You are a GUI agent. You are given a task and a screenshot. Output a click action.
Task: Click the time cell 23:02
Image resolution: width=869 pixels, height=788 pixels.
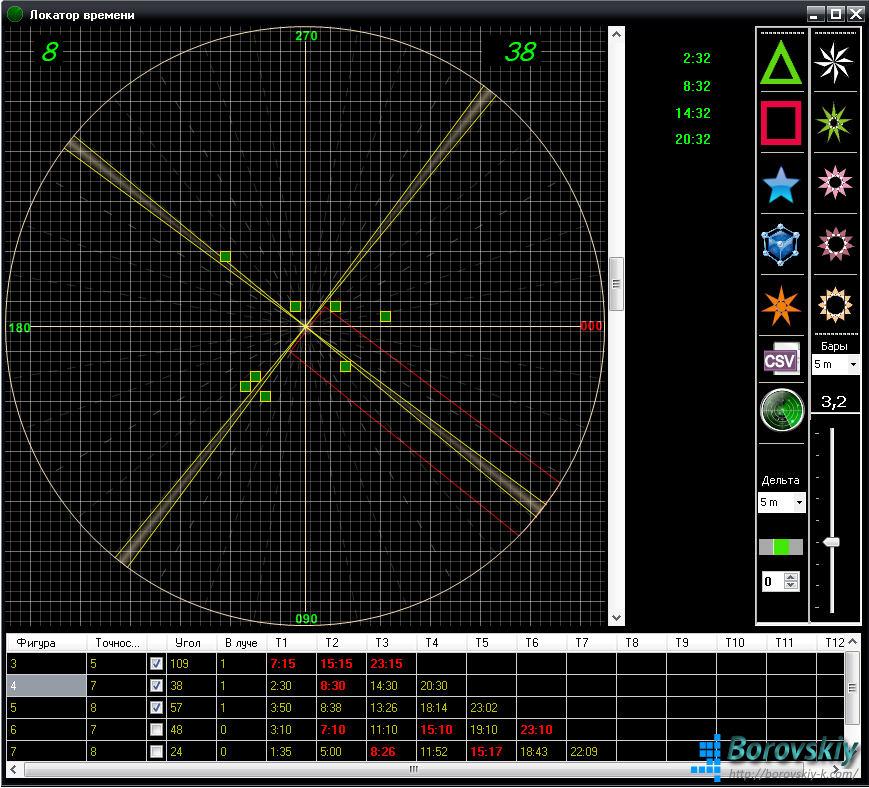tap(491, 708)
